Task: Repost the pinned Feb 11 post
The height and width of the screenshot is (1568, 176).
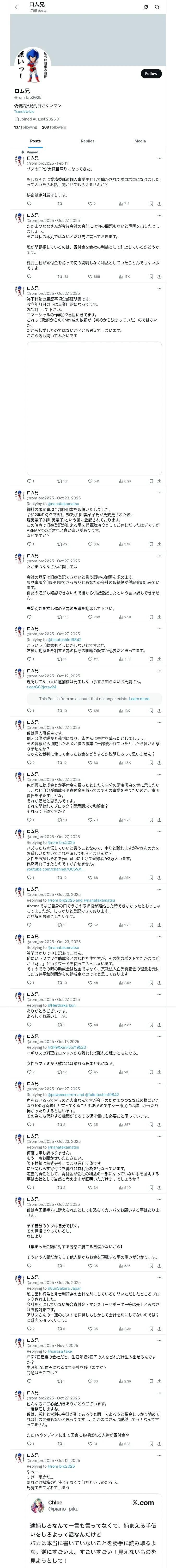Action: pos(59,204)
